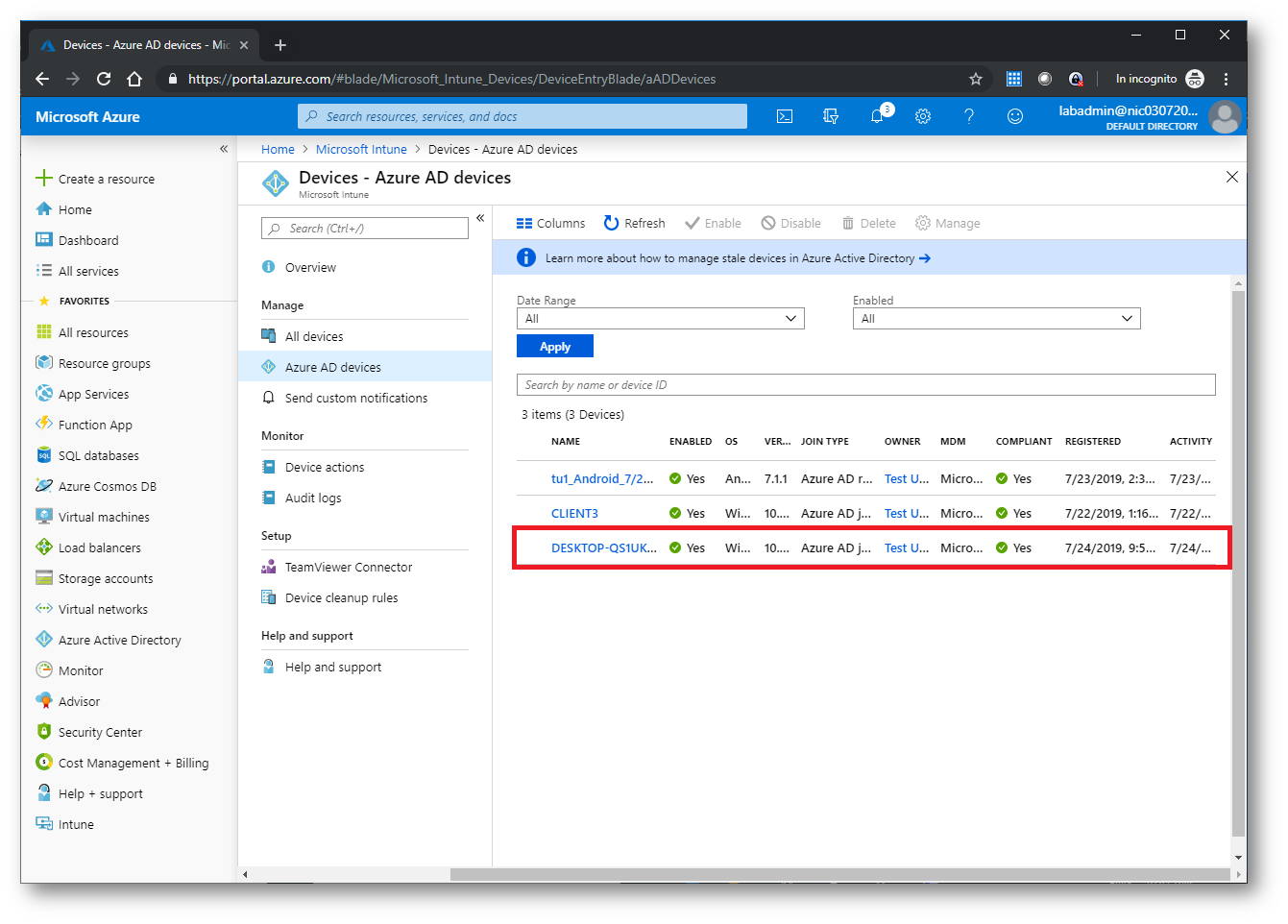The width and height of the screenshot is (1288, 924).
Task: Sort by the REGISTERED column header
Action: tap(1093, 442)
